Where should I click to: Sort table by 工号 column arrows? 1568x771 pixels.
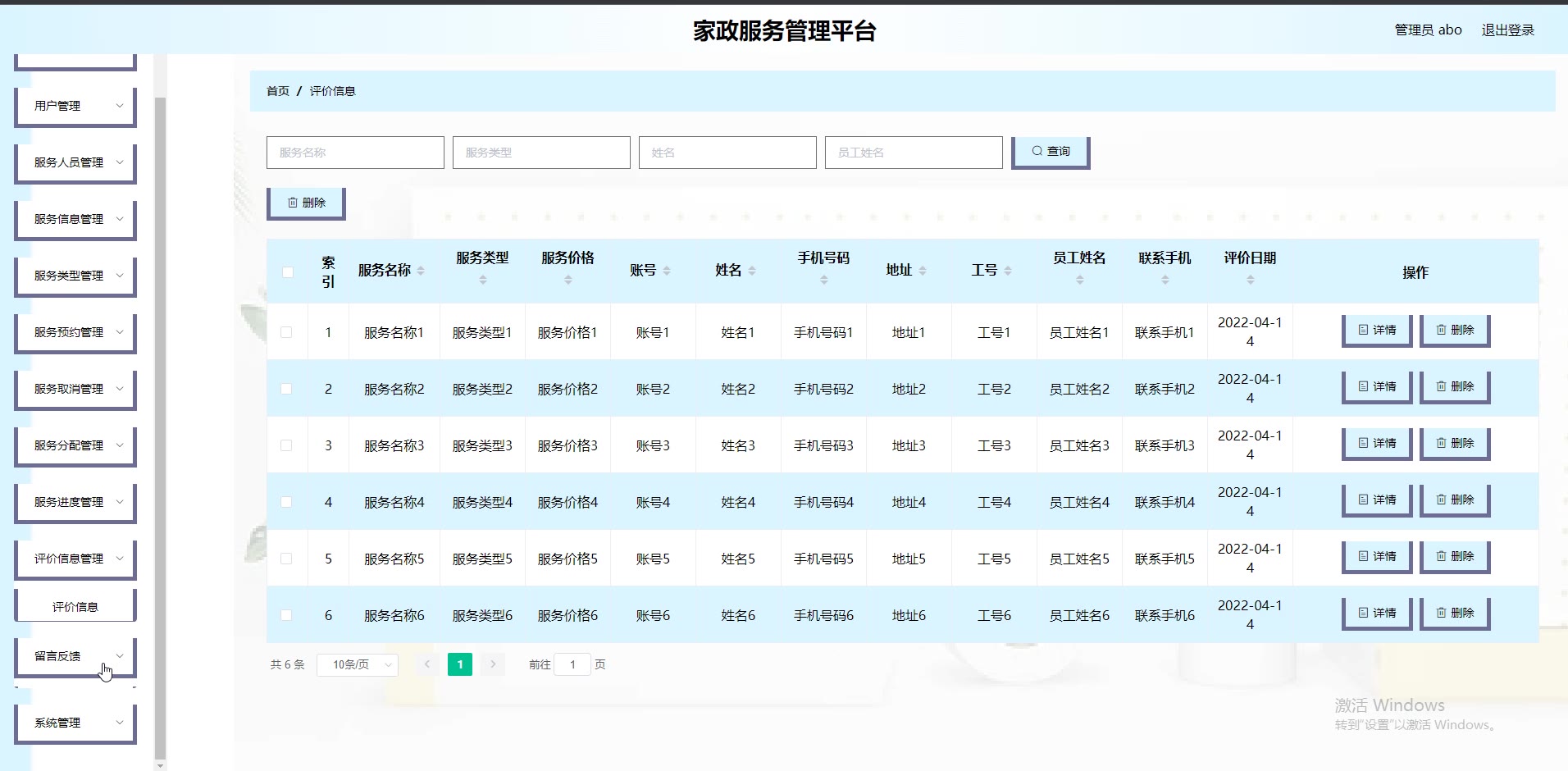(1008, 271)
